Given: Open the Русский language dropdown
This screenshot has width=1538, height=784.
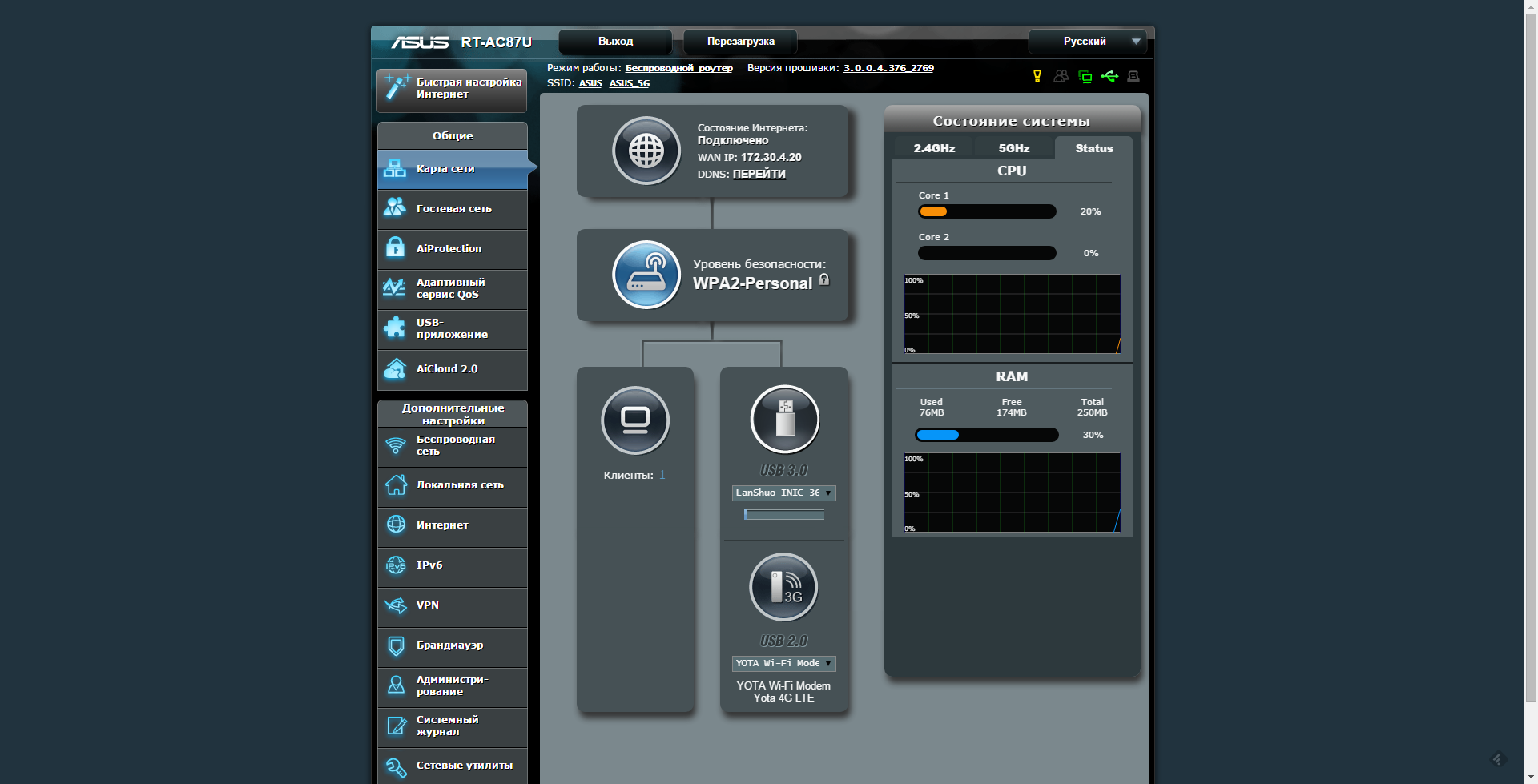Looking at the screenshot, I should (x=1088, y=42).
